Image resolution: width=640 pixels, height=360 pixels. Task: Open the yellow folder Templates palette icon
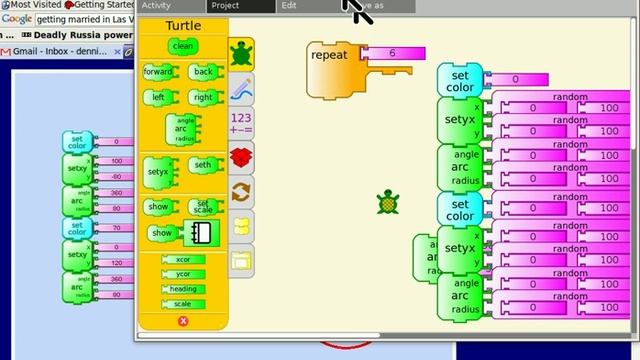pyautogui.click(x=241, y=260)
